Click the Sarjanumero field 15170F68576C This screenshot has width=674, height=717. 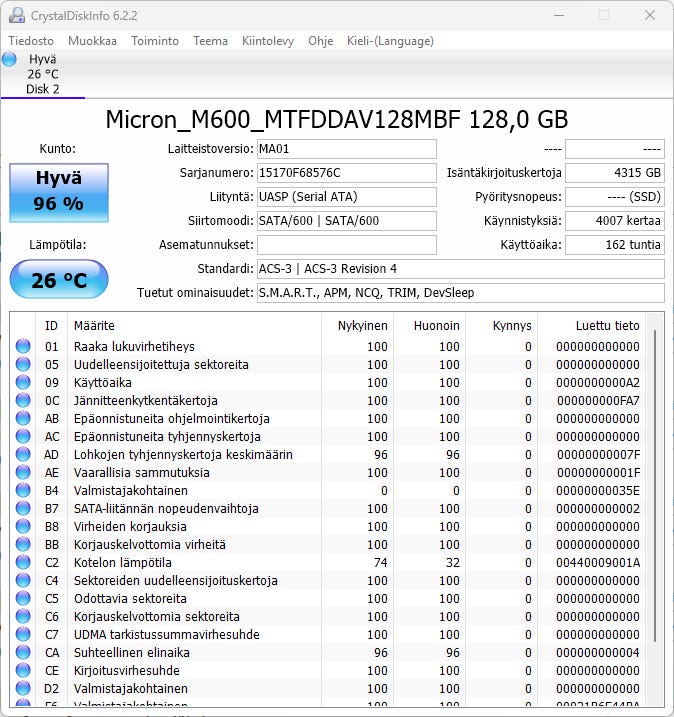(x=347, y=173)
